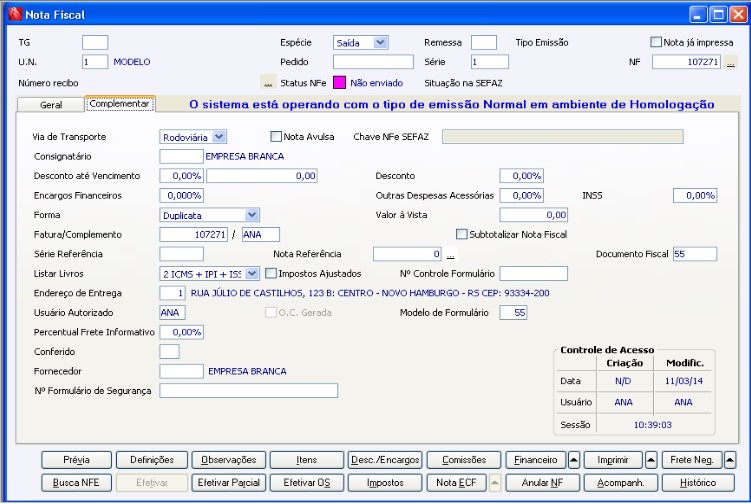Image resolution: width=751 pixels, height=504 pixels.
Task: Click the Prévia button
Action: [x=76, y=460]
